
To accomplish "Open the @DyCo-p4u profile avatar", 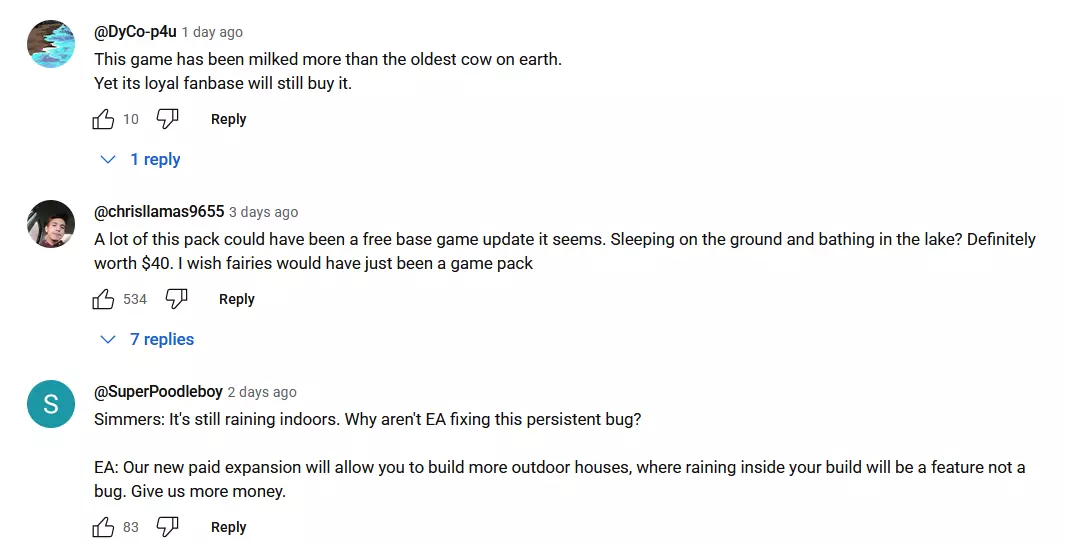I will click(51, 44).
